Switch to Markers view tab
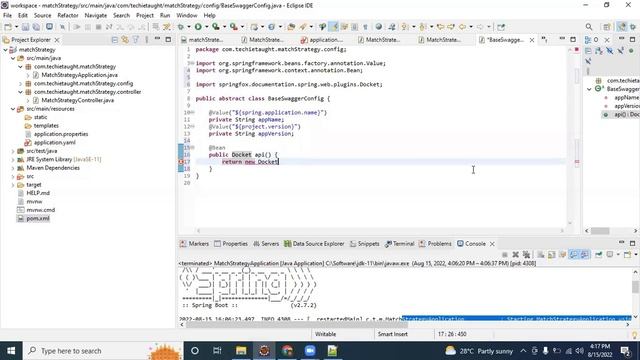 tap(194, 244)
